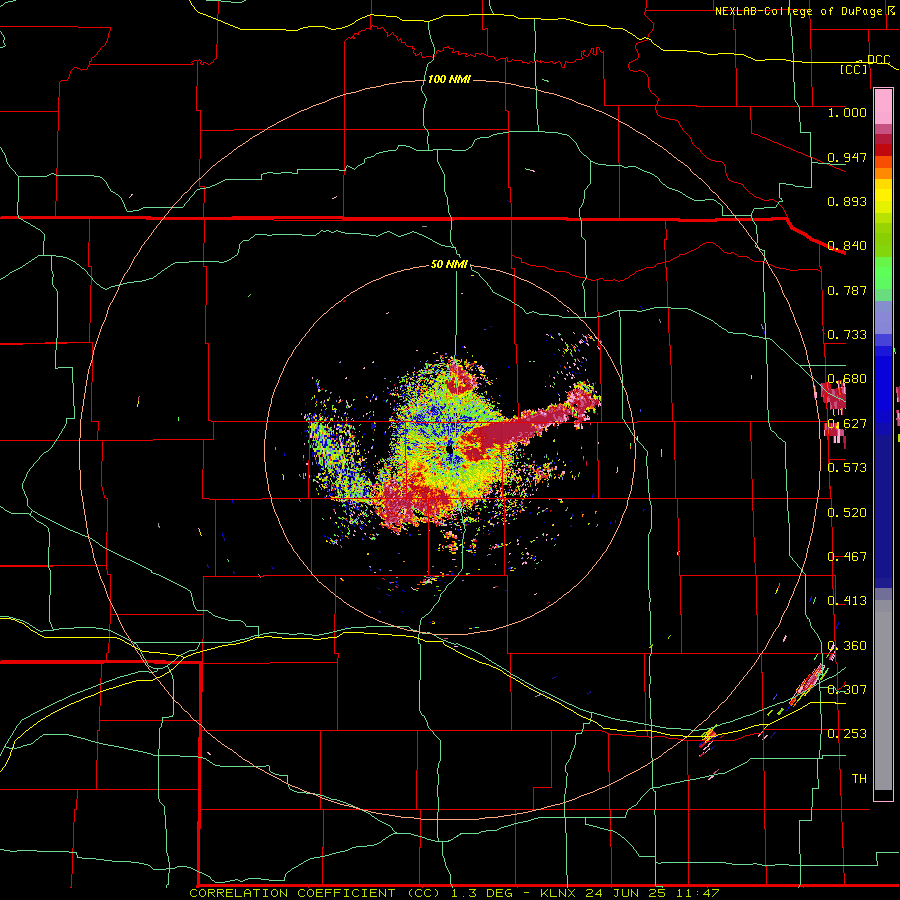This screenshot has height=900, width=900.
Task: Select the 0.520 legend value
Action: (847, 512)
